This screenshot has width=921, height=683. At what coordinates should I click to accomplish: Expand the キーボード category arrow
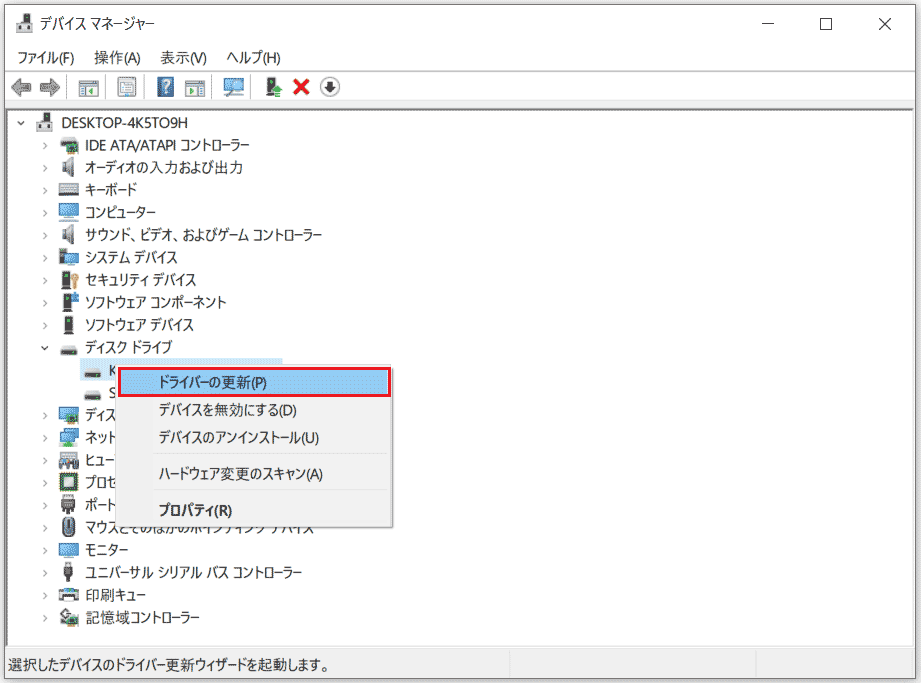tap(45, 190)
